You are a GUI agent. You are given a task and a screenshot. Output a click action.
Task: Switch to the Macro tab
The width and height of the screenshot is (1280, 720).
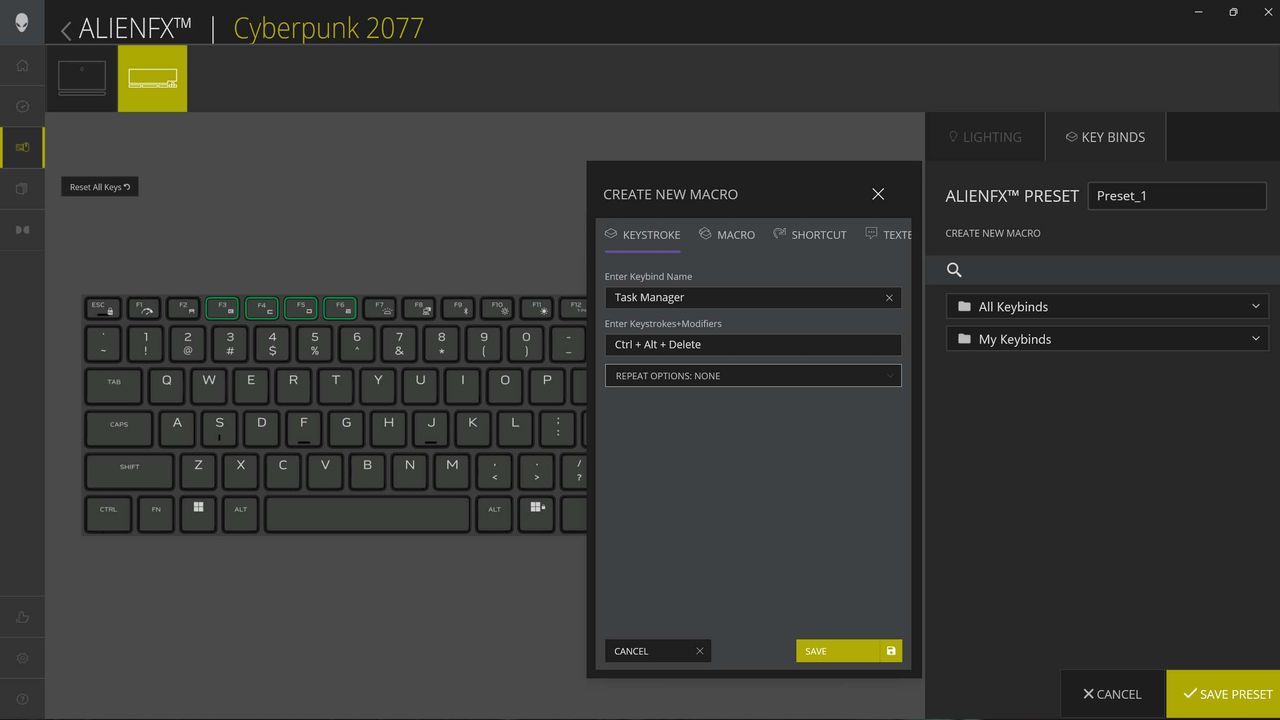(727, 235)
